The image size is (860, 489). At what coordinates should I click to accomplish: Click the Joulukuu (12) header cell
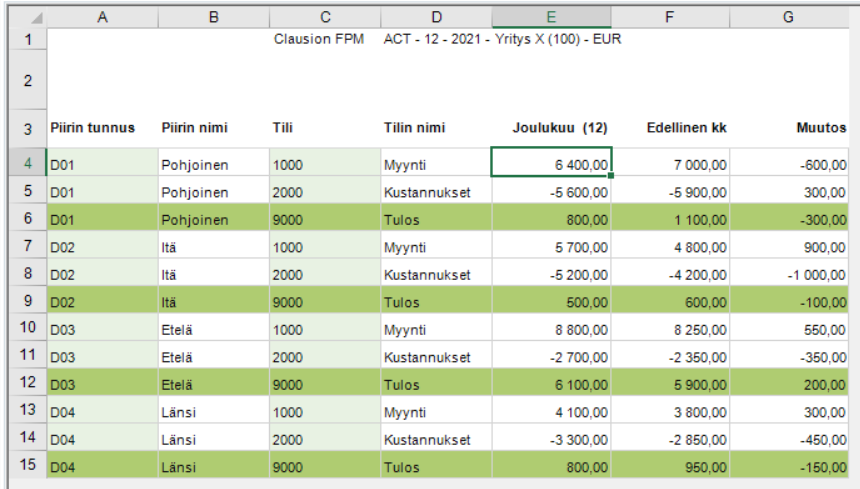551,128
